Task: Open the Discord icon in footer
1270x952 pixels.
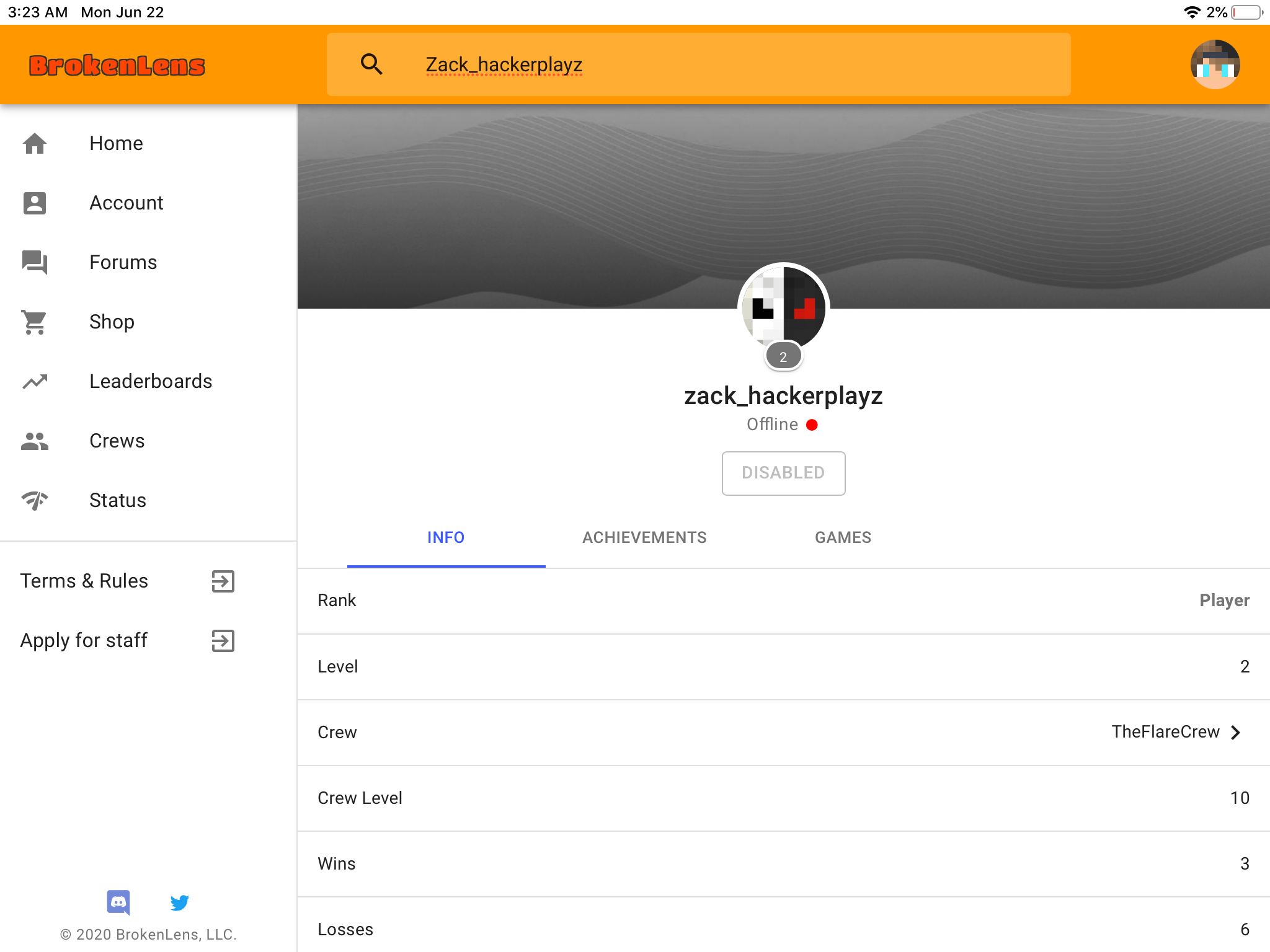Action: (118, 902)
